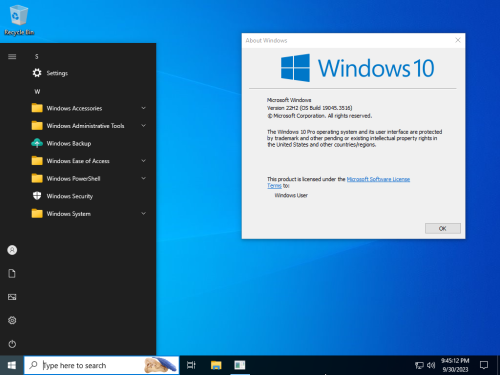Click the Terms link text

click(x=274, y=186)
